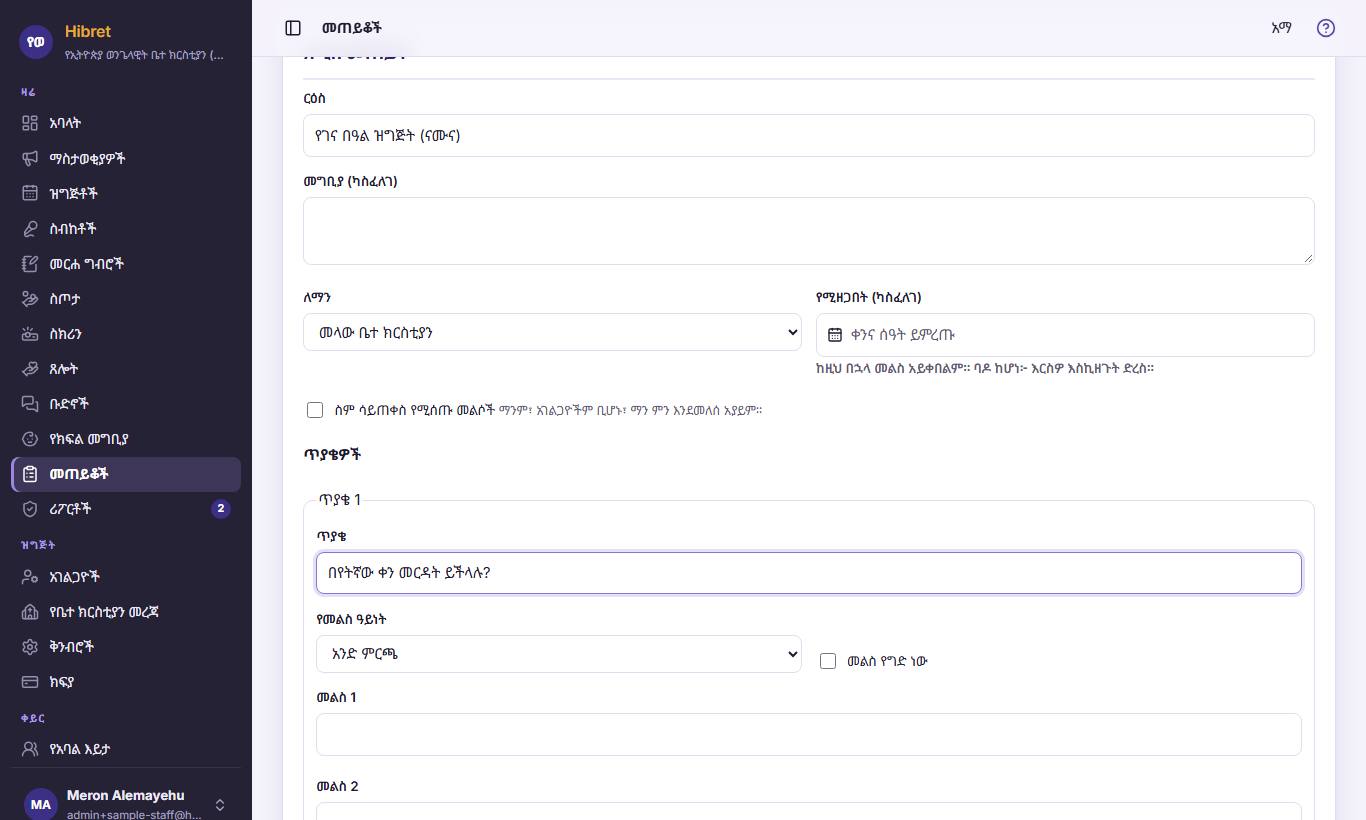Viewport: 1366px width, 820px height.
Task: Click the መርሐ ግብሮች sidebar icon
Action: pyautogui.click(x=30, y=263)
